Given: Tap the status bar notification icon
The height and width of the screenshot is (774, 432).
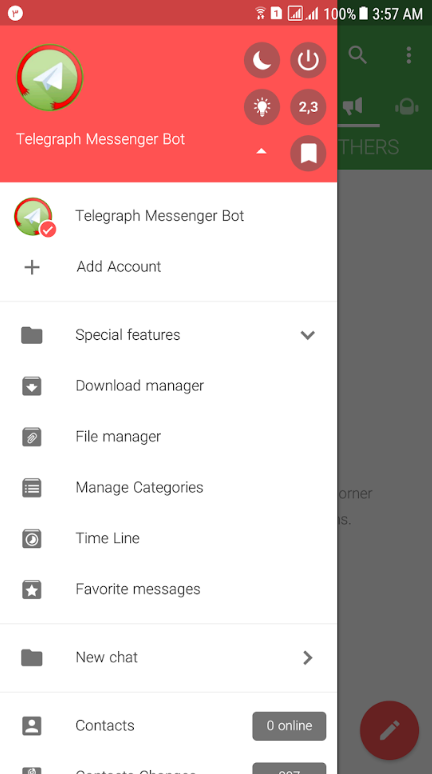Looking at the screenshot, I should click(x=15, y=13).
